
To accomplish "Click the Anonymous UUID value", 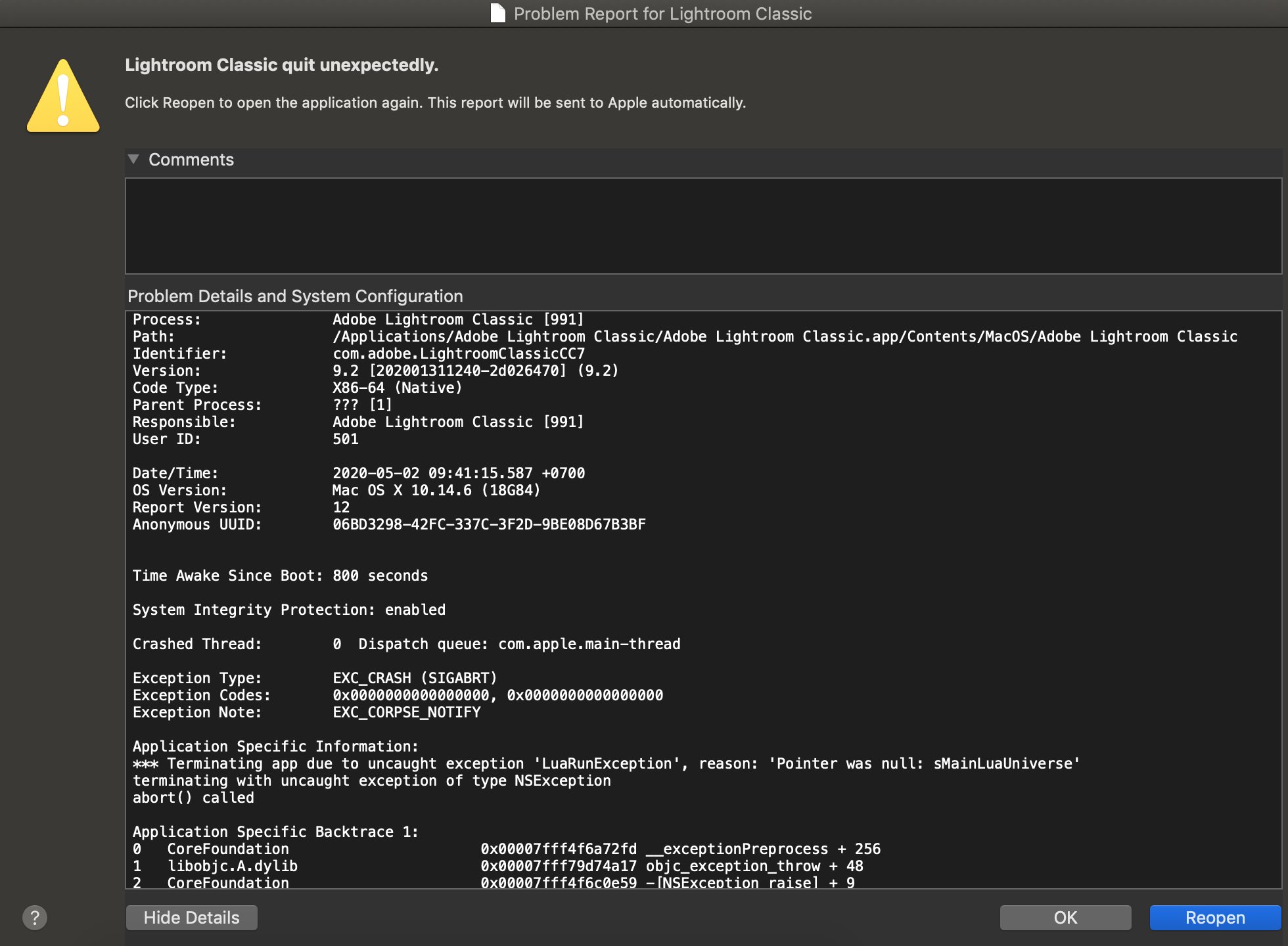I will point(489,524).
